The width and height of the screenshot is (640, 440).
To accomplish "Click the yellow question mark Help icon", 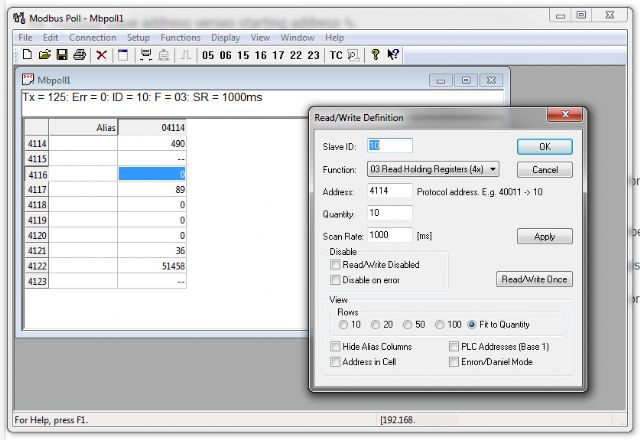I will (x=375, y=55).
